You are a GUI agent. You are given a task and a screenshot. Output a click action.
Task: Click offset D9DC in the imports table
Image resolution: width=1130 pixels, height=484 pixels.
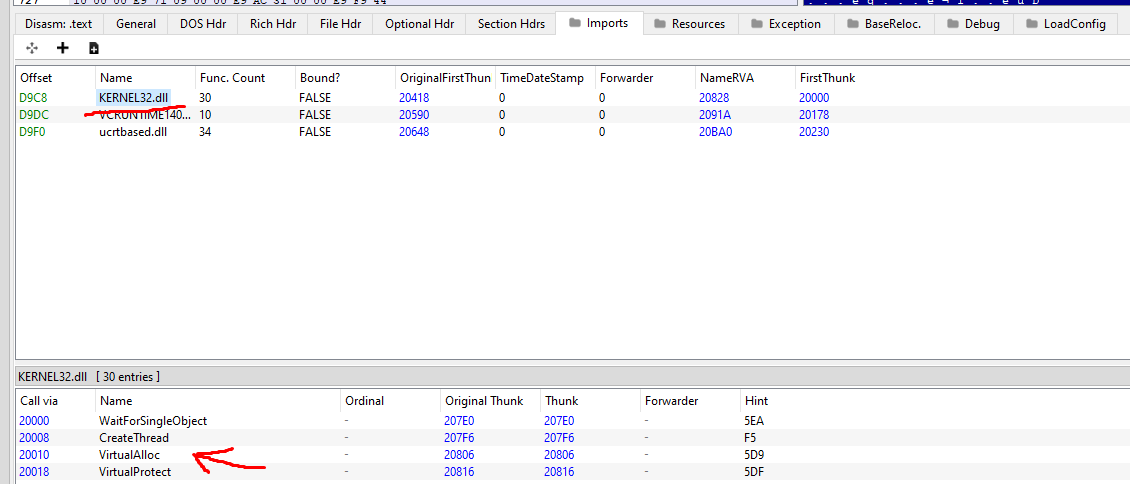click(33, 115)
